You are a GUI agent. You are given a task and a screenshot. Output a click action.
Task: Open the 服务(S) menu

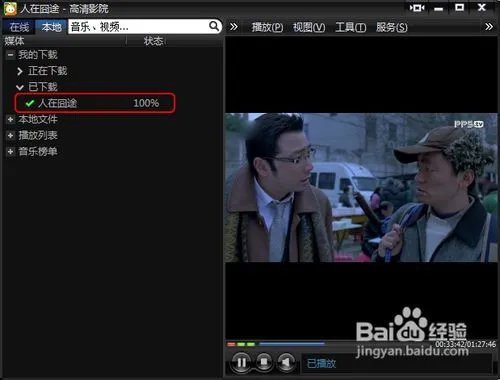392,27
